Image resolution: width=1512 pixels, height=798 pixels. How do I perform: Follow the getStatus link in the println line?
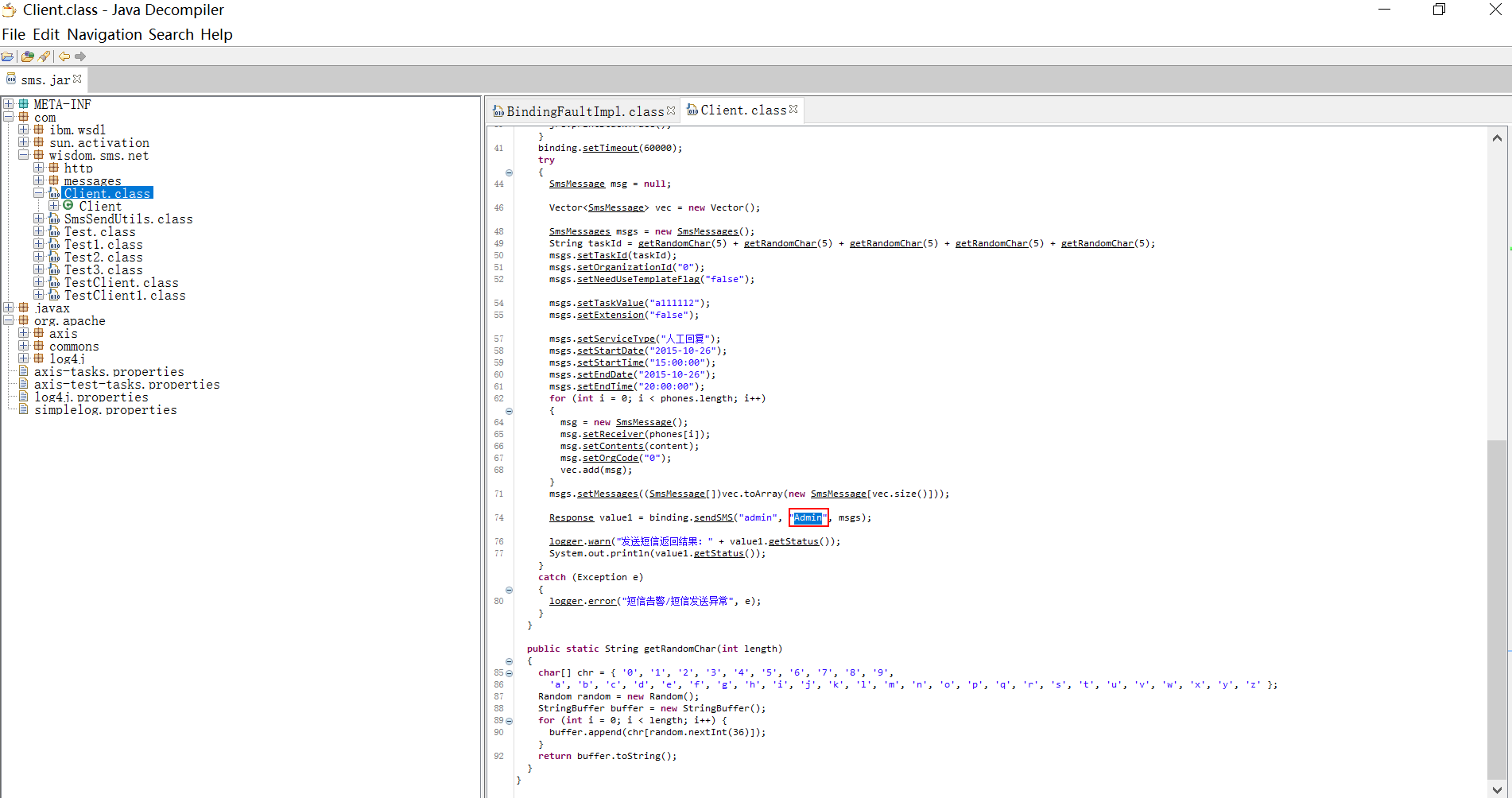tap(719, 554)
